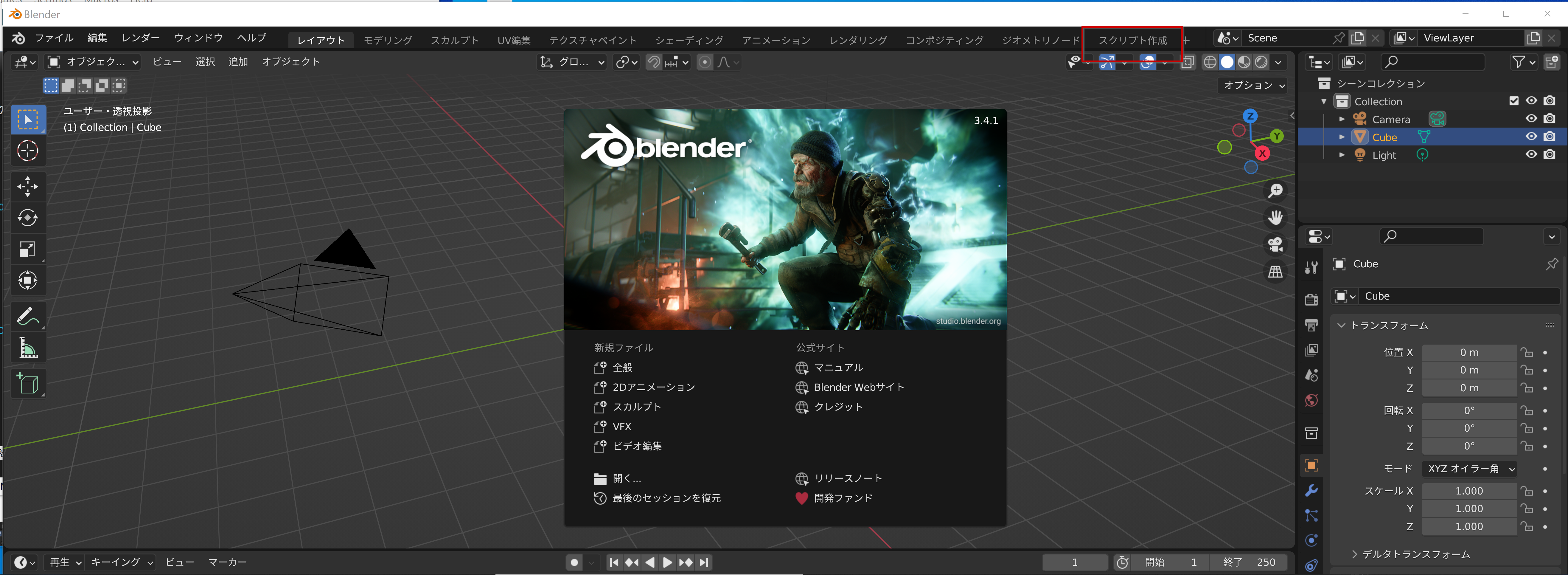
Task: Lock the location X value
Action: (x=1527, y=352)
